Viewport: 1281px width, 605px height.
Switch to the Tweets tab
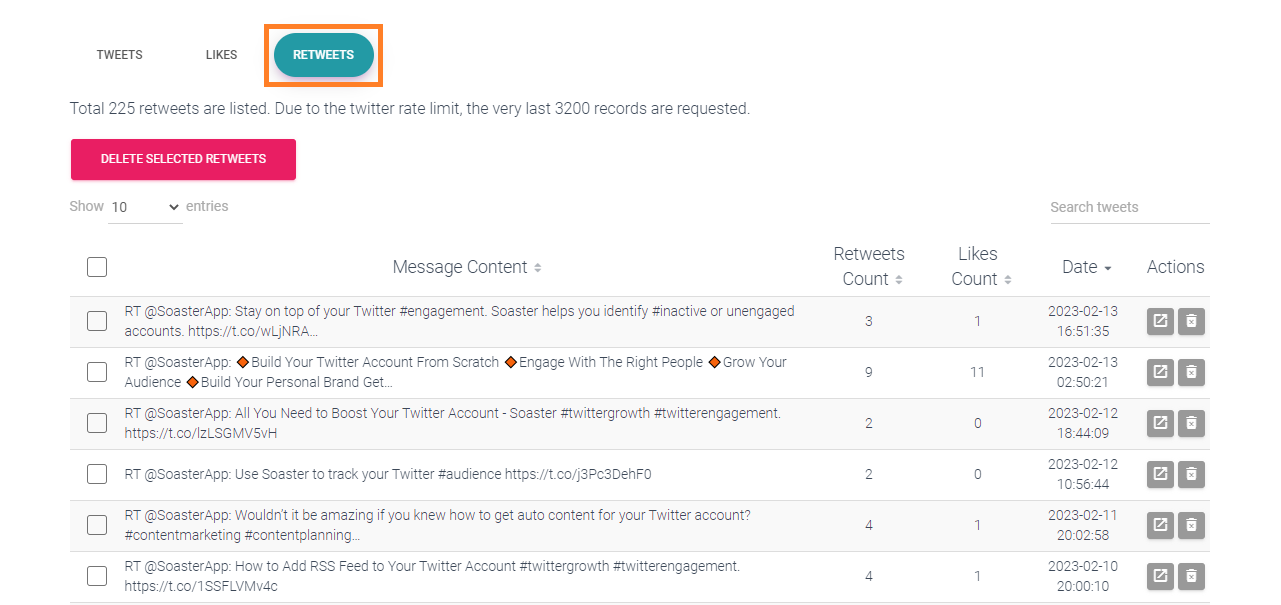tap(119, 55)
